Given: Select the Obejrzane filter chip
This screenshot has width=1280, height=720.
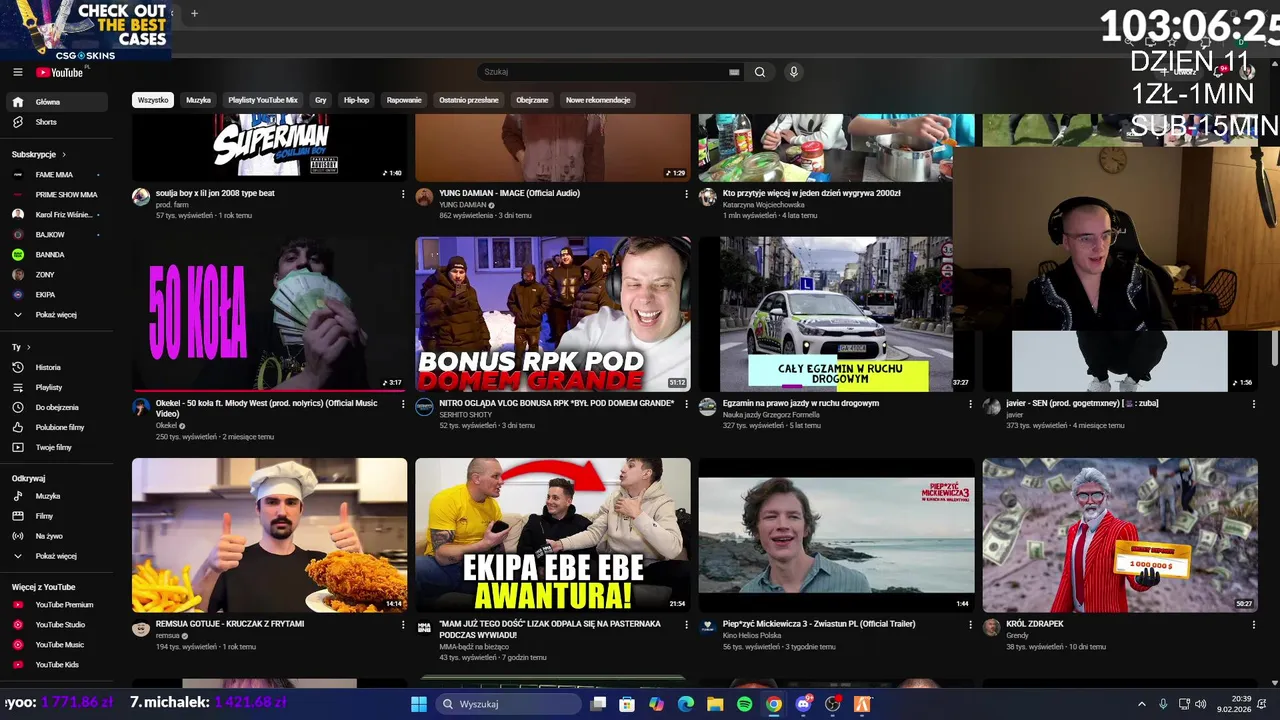Looking at the screenshot, I should pos(532,100).
